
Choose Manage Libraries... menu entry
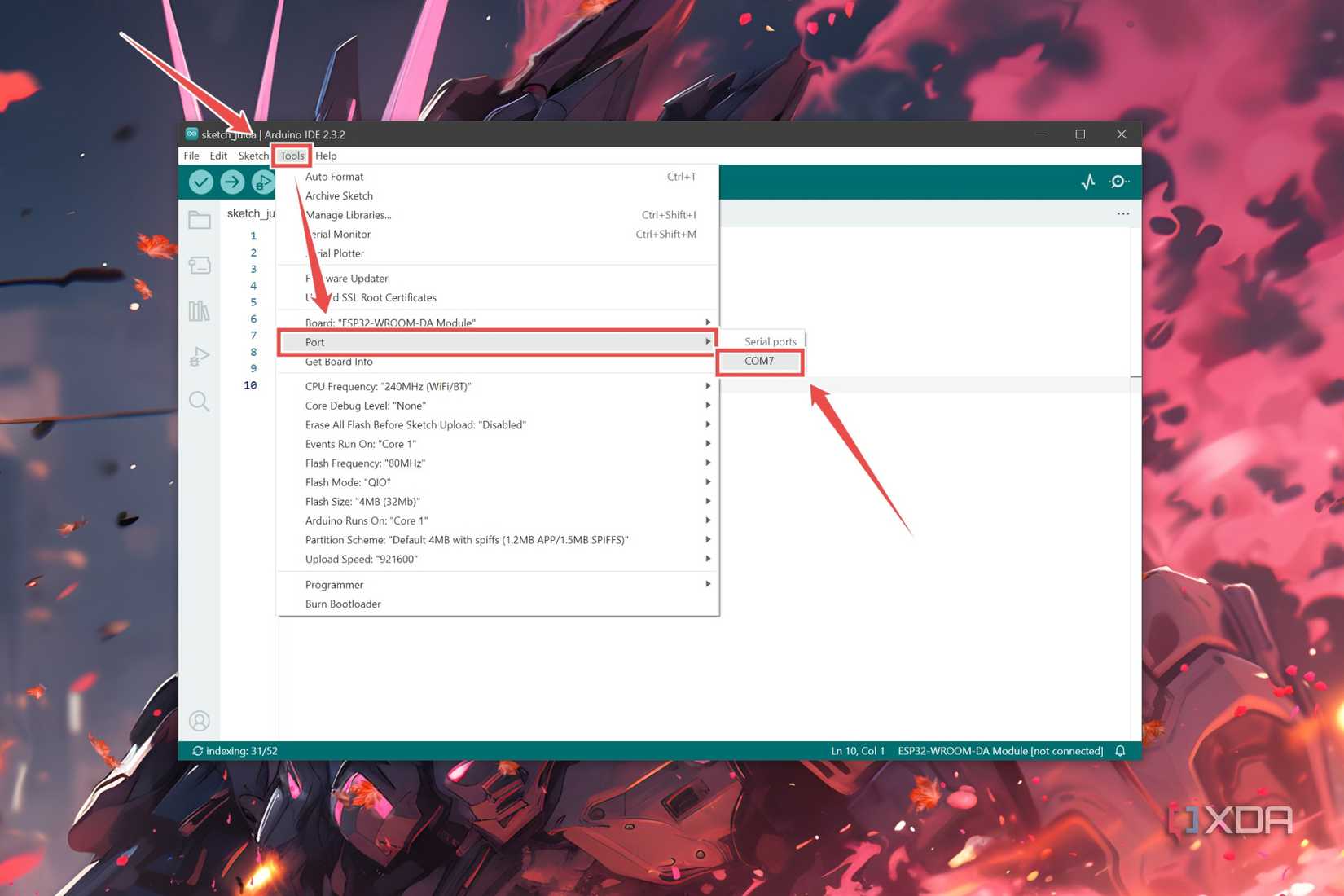498,215
